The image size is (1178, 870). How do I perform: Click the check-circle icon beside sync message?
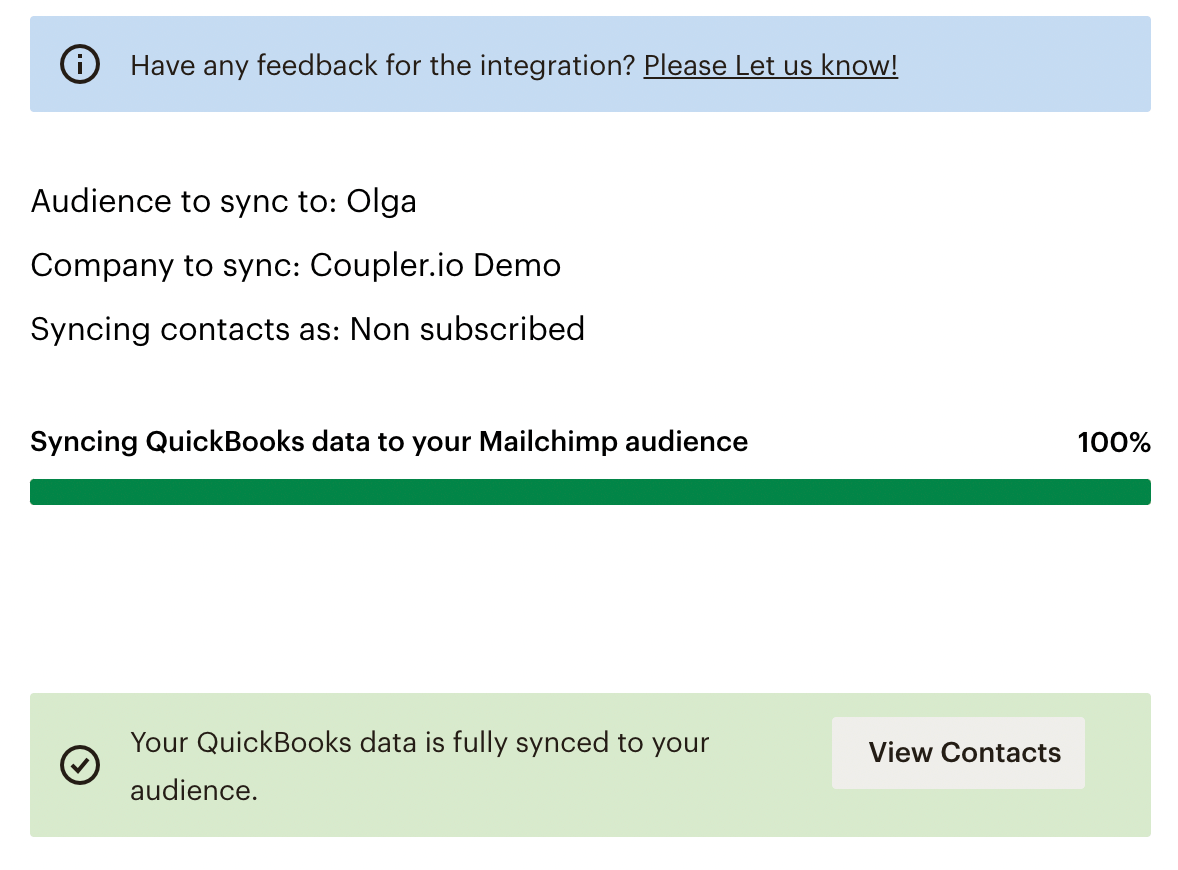point(80,765)
